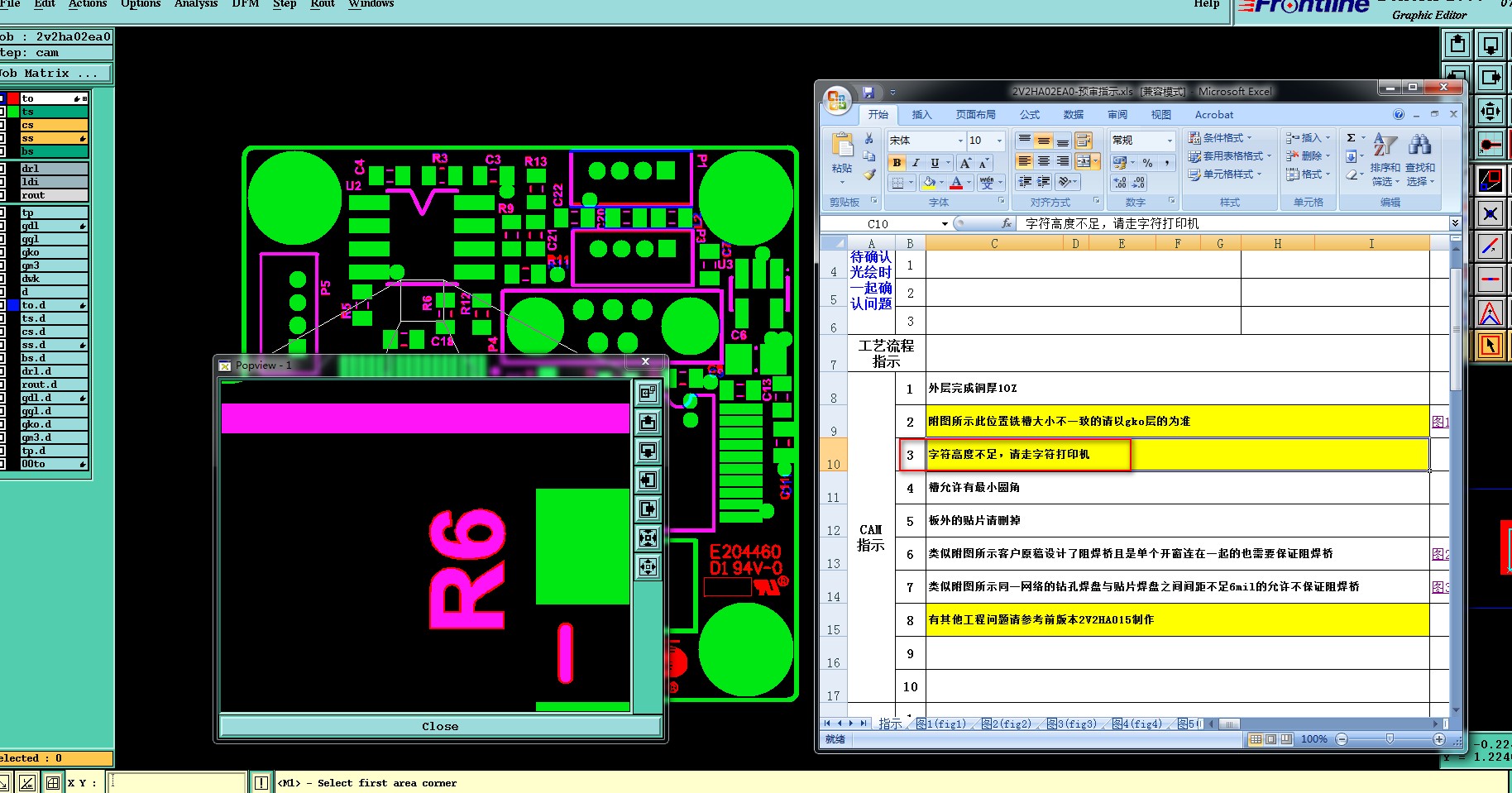Image resolution: width=1512 pixels, height=793 pixels.
Task: Click the center text alignment icon
Action: coord(1044,161)
